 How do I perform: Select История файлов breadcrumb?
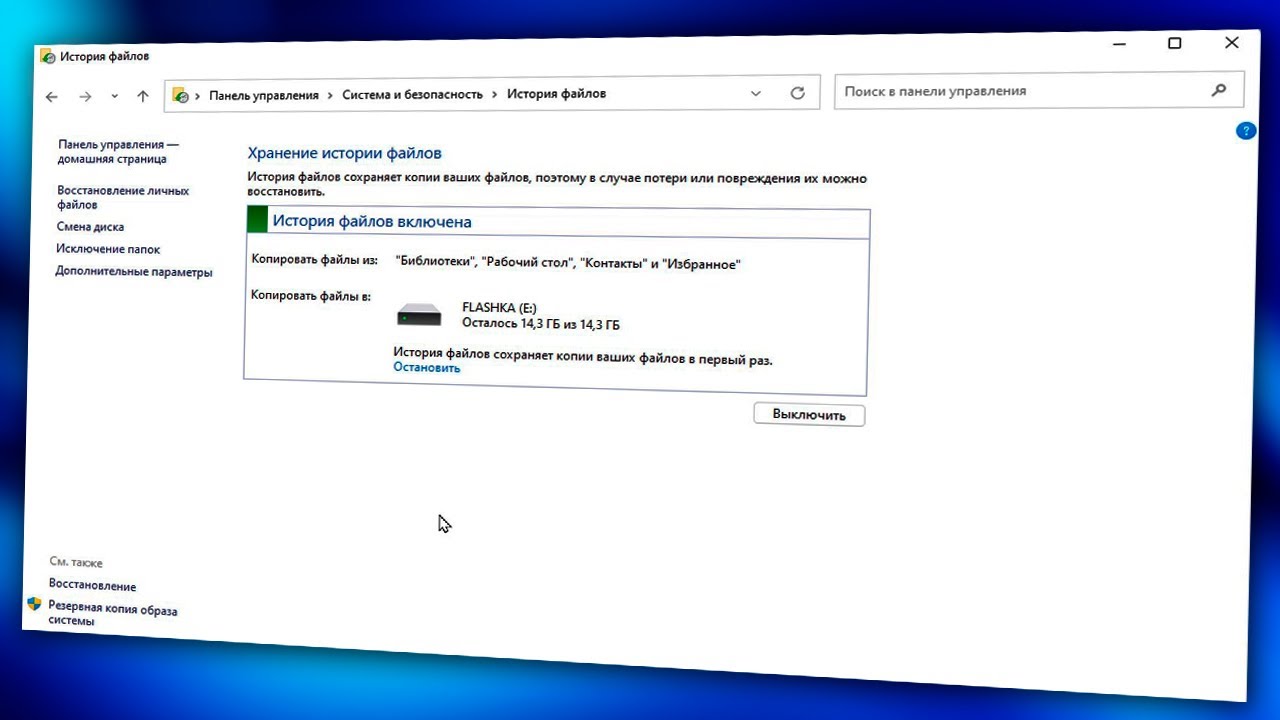(x=556, y=93)
